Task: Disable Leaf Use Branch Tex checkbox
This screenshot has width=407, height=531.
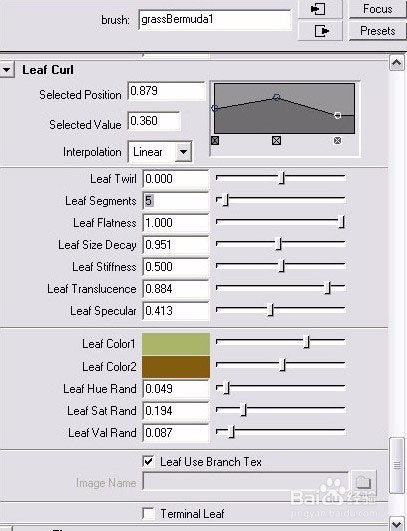Action: (x=148, y=461)
